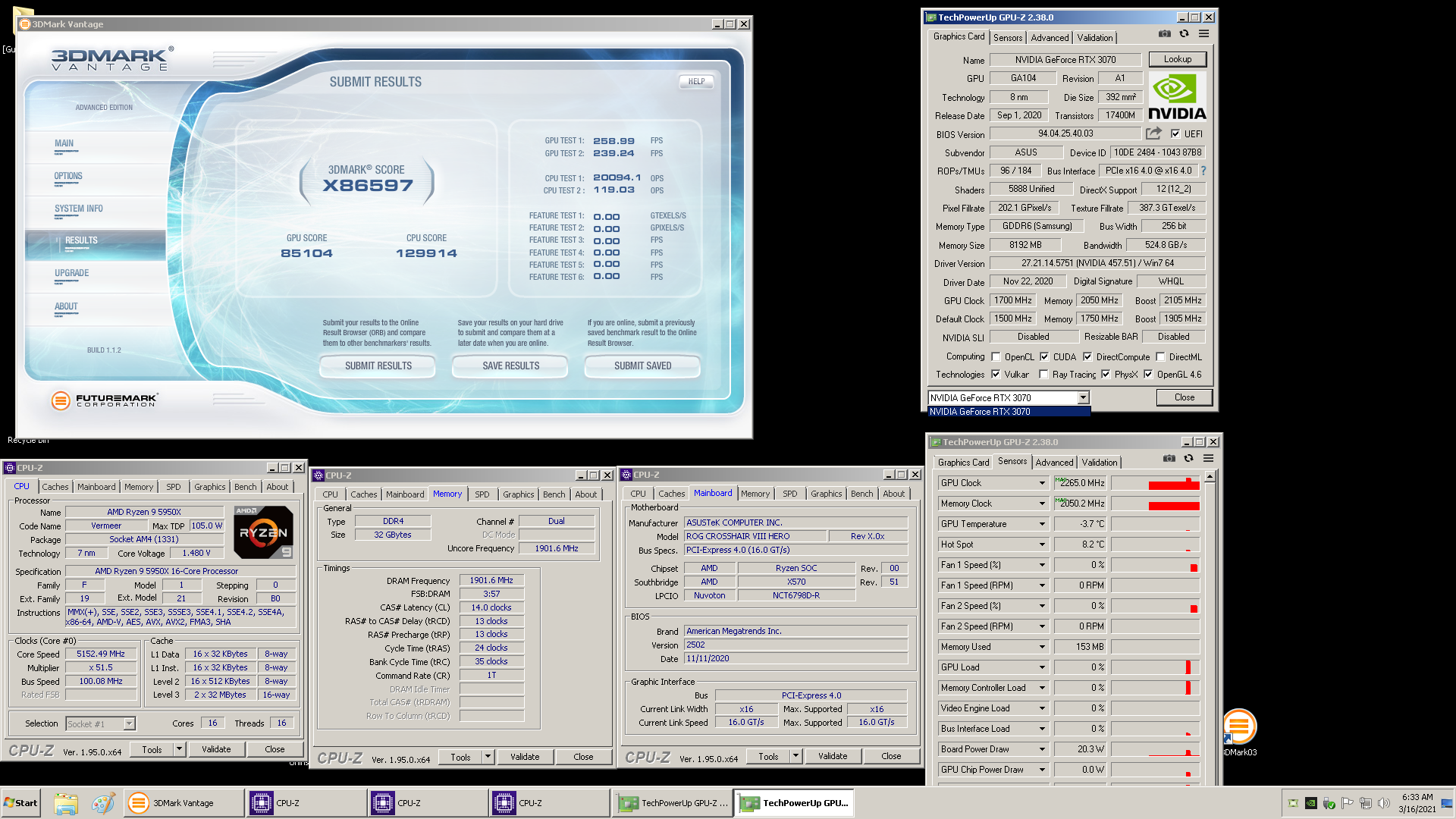Click the GPU Load sensor graph
The width and height of the screenshot is (1456, 819).
(1155, 667)
